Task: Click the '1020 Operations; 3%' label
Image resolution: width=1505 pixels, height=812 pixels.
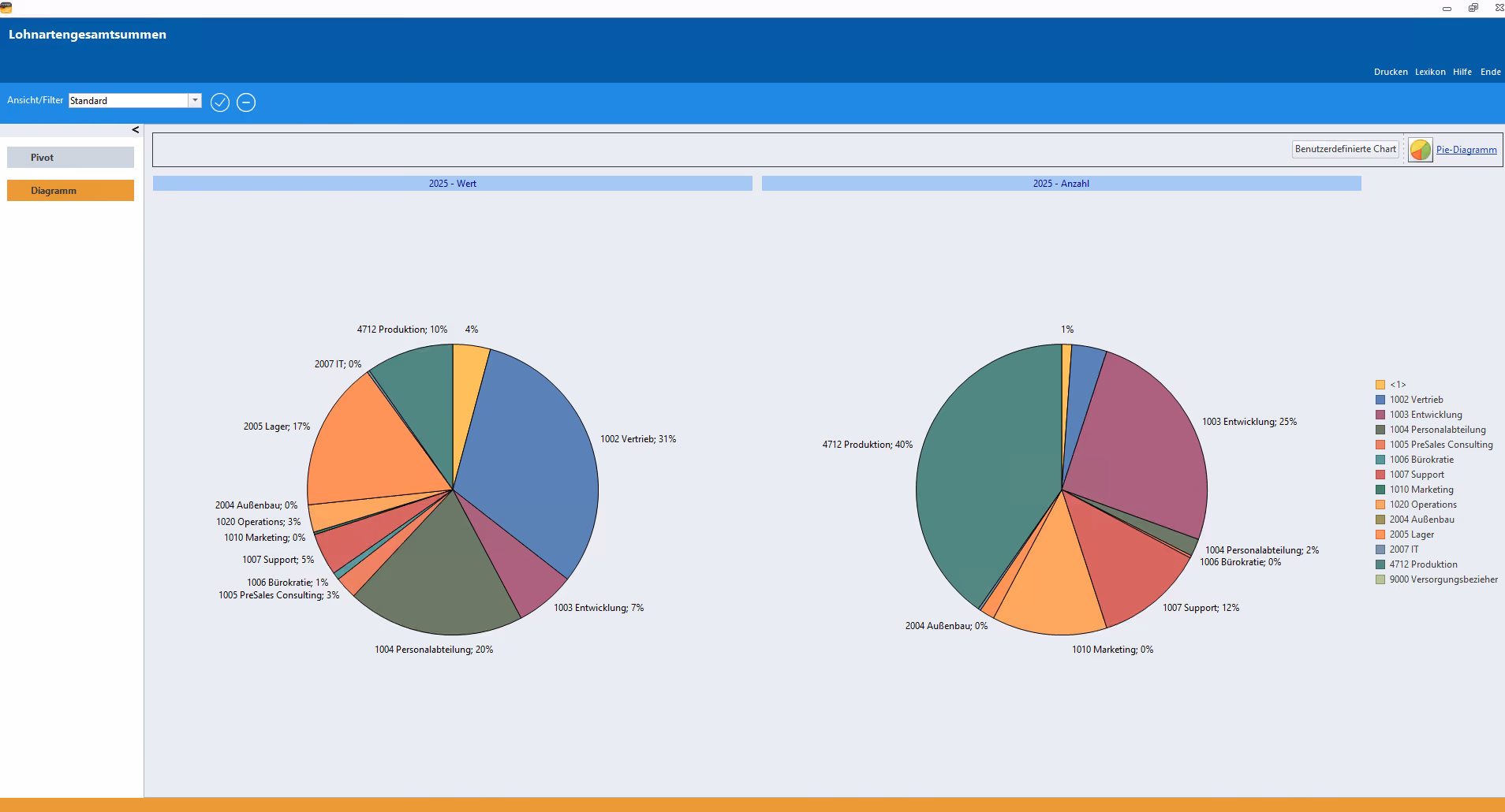Action: tap(259, 522)
